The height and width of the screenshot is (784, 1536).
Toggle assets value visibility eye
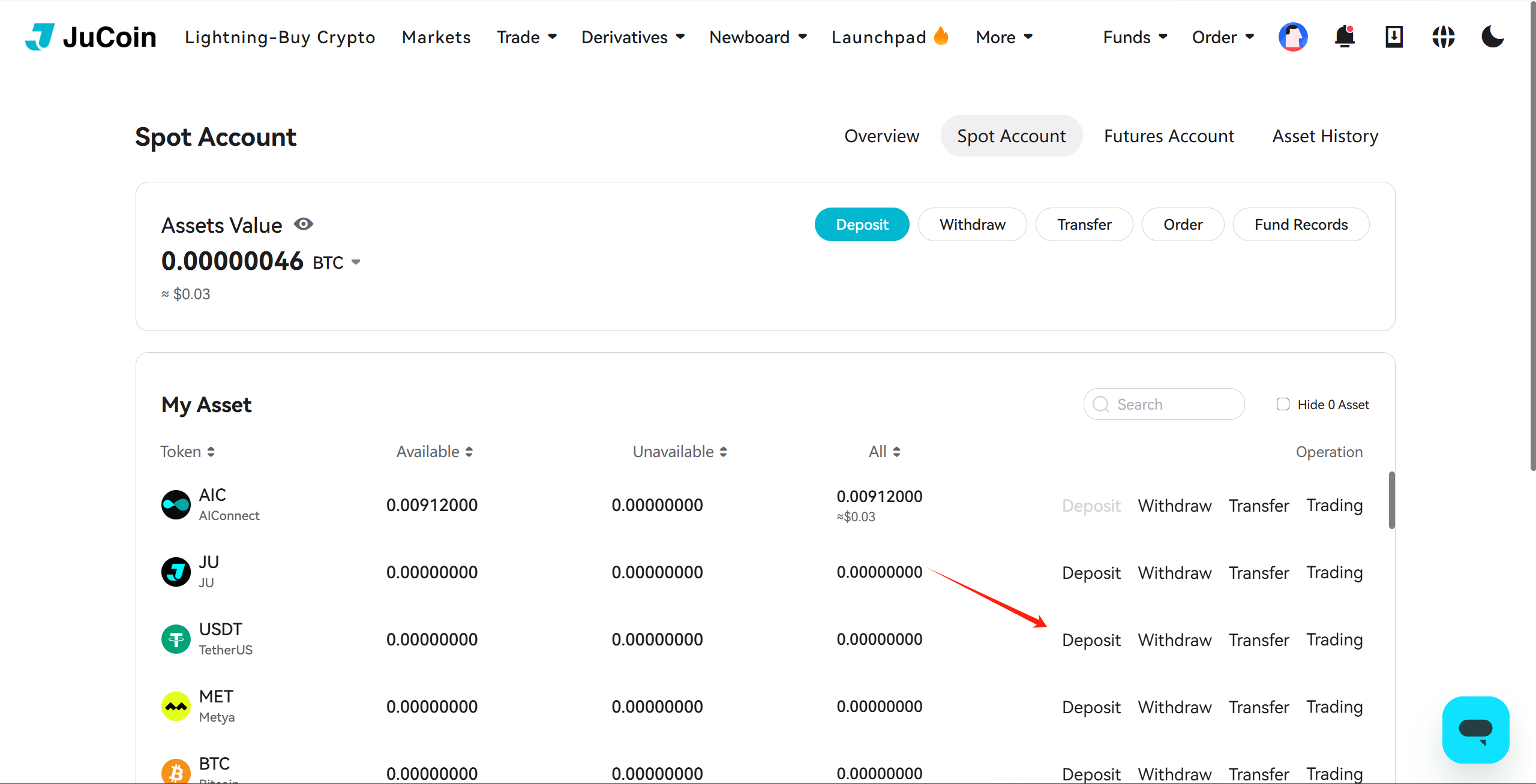(x=304, y=224)
